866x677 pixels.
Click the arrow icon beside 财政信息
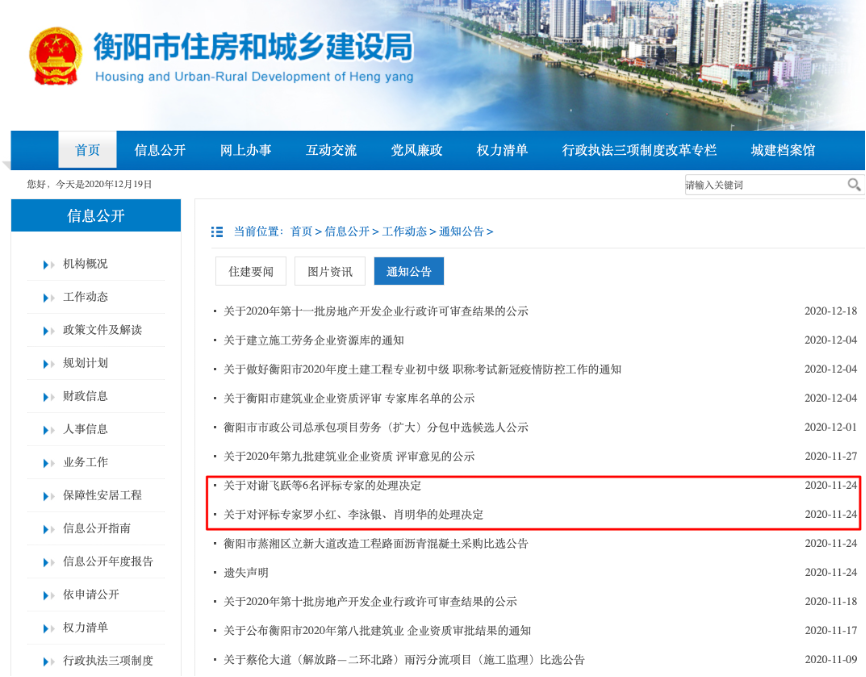pyautogui.click(x=48, y=397)
